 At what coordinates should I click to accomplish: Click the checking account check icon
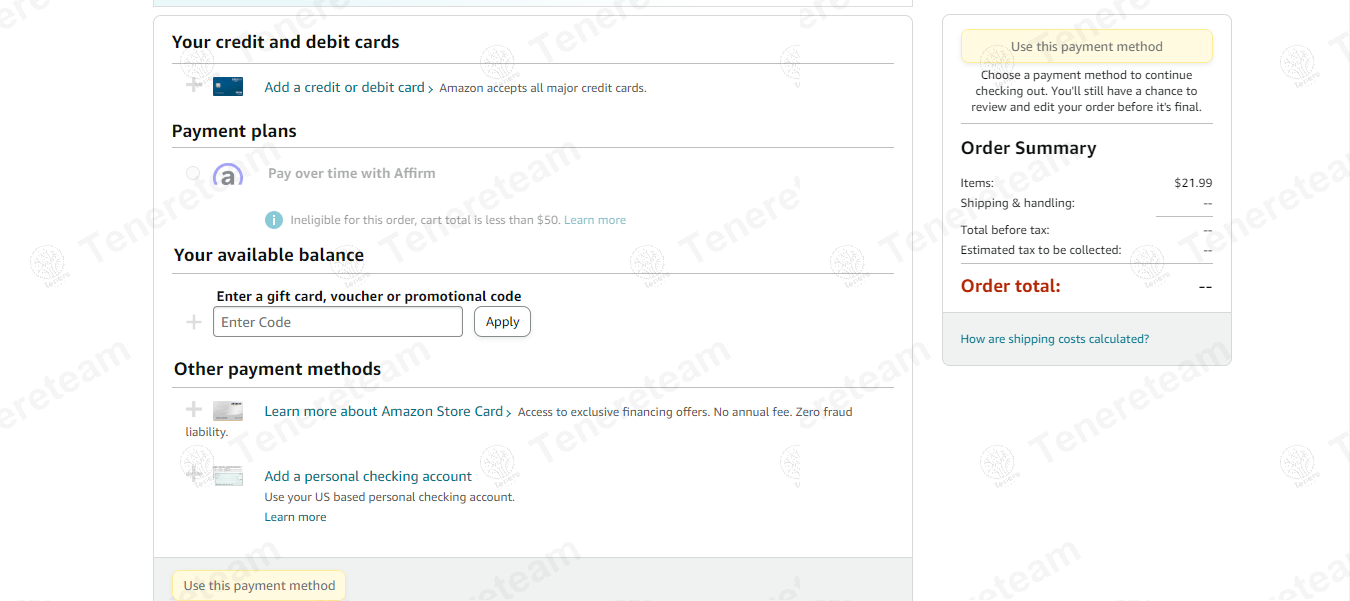pyautogui.click(x=228, y=476)
